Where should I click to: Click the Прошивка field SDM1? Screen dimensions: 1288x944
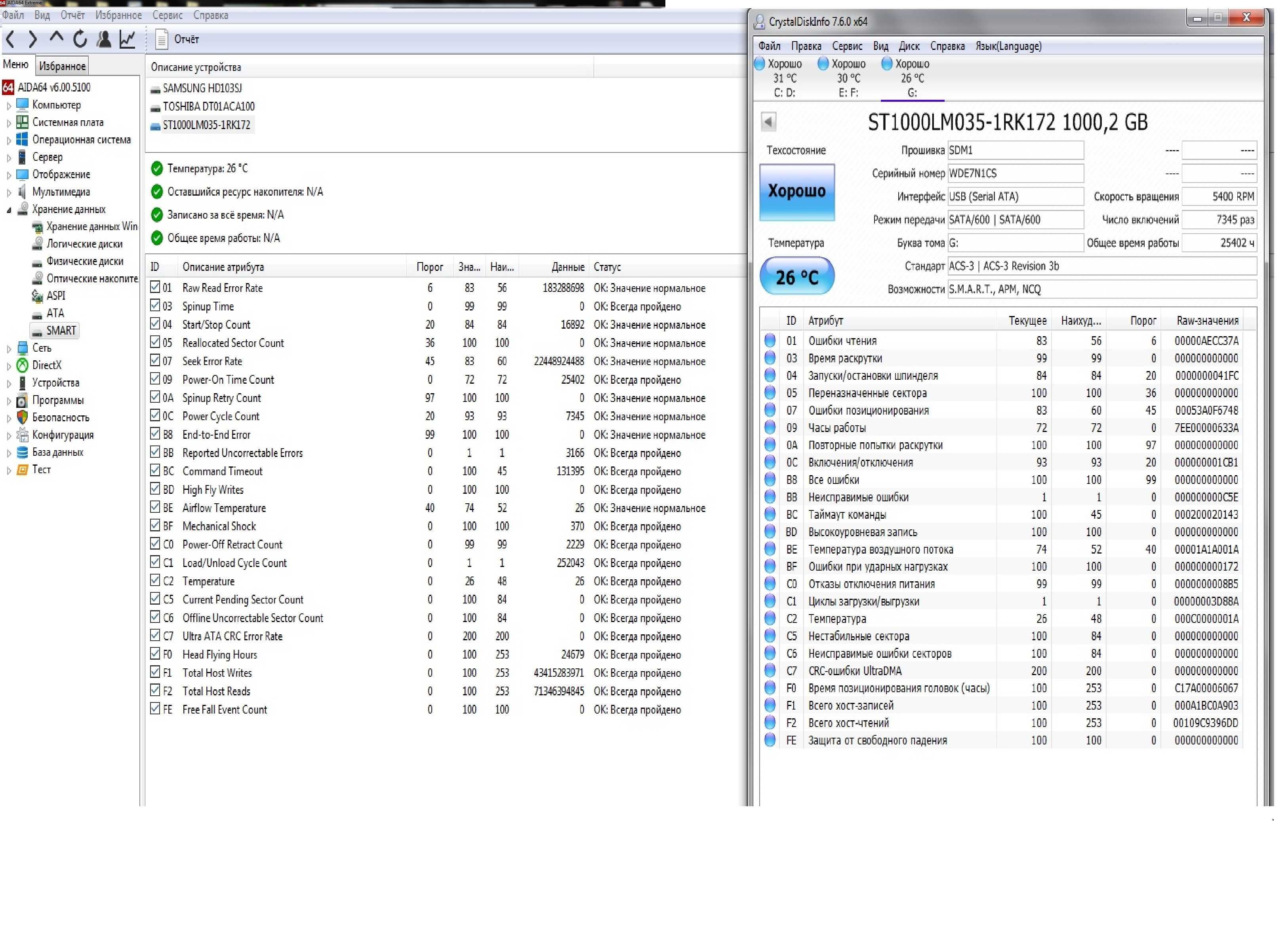coord(1015,150)
